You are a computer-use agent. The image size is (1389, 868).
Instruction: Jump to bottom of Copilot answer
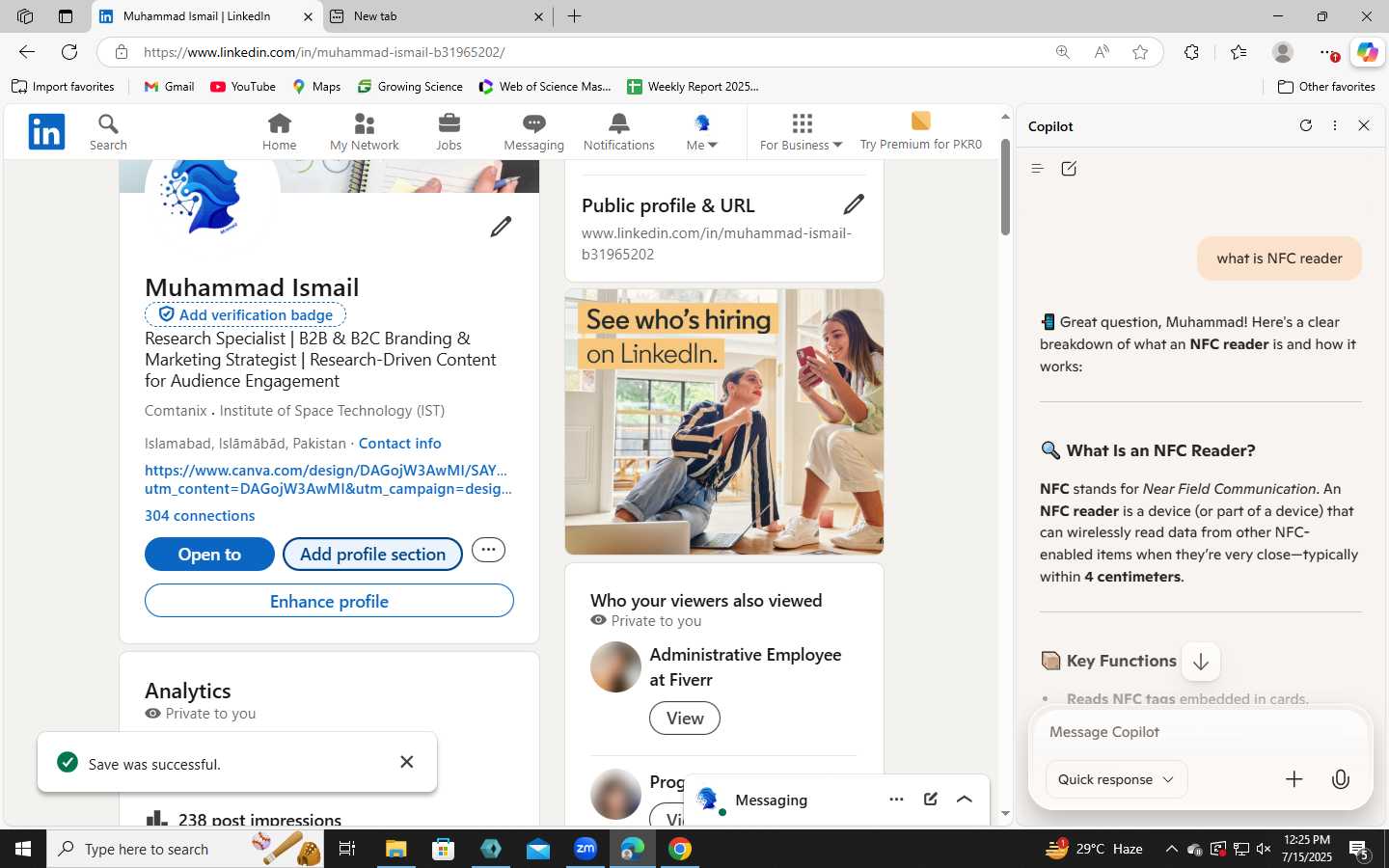click(1201, 662)
